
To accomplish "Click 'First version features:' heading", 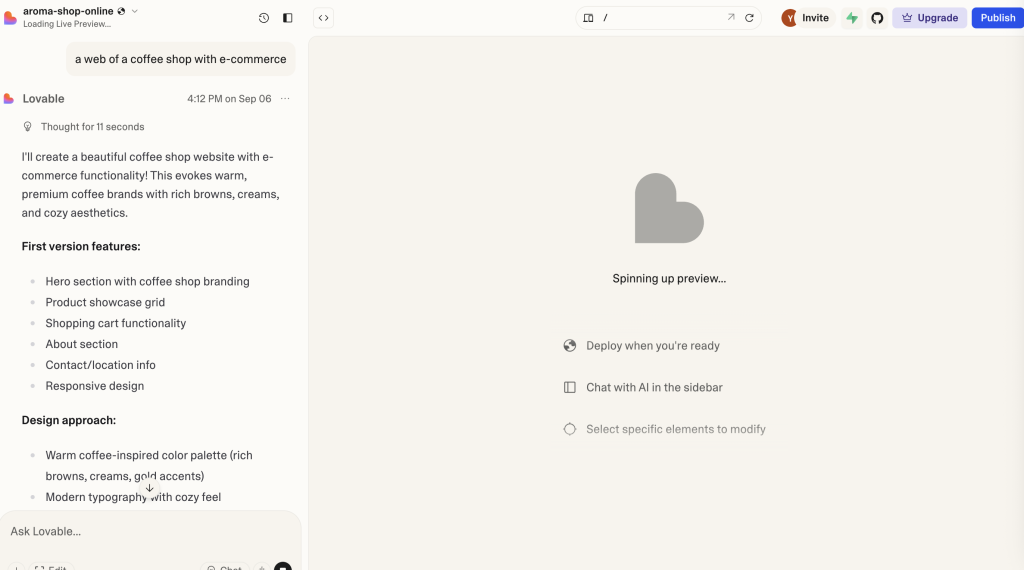I will (x=81, y=246).
